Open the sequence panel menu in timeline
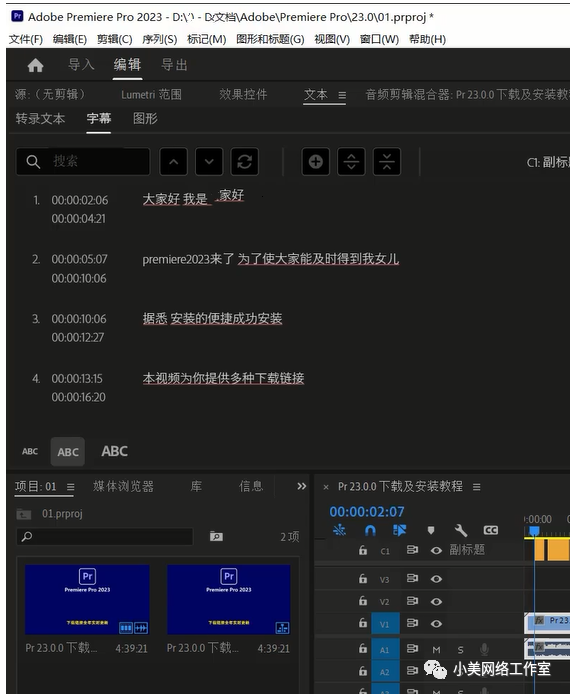Image resolution: width=570 pixels, height=696 pixels. pyautogui.click(x=476, y=487)
